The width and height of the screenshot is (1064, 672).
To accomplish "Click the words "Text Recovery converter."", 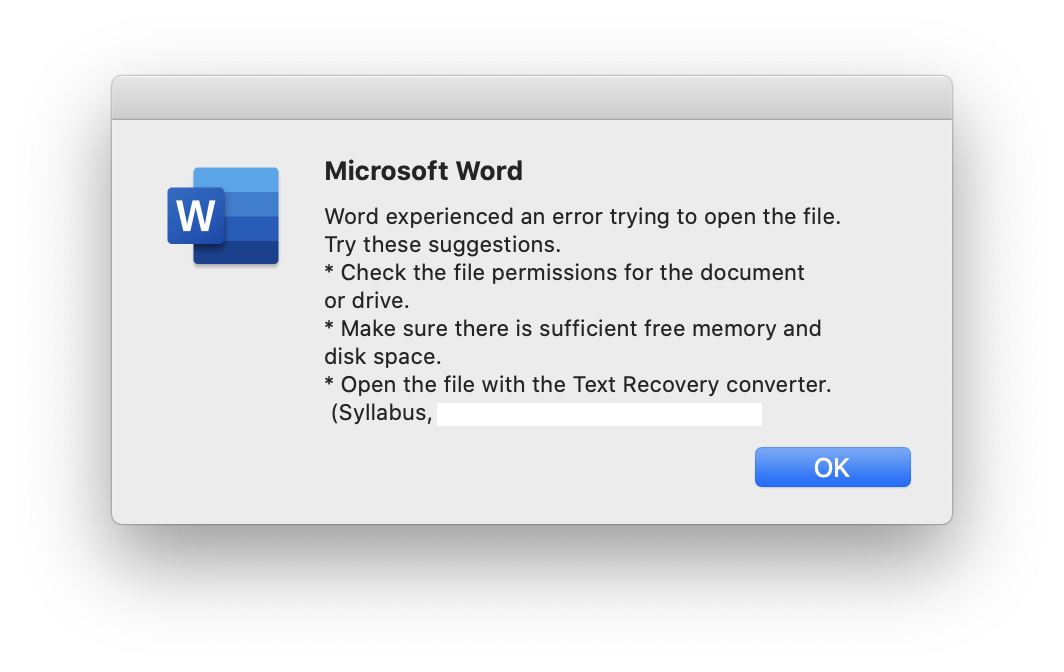I will tap(702, 385).
